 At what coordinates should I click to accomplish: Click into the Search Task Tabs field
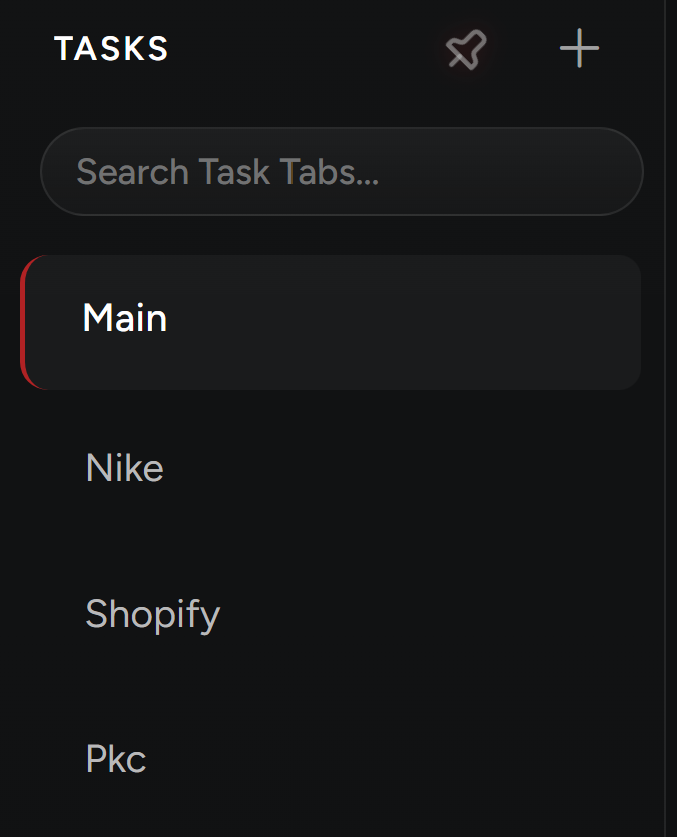pyautogui.click(x=341, y=171)
